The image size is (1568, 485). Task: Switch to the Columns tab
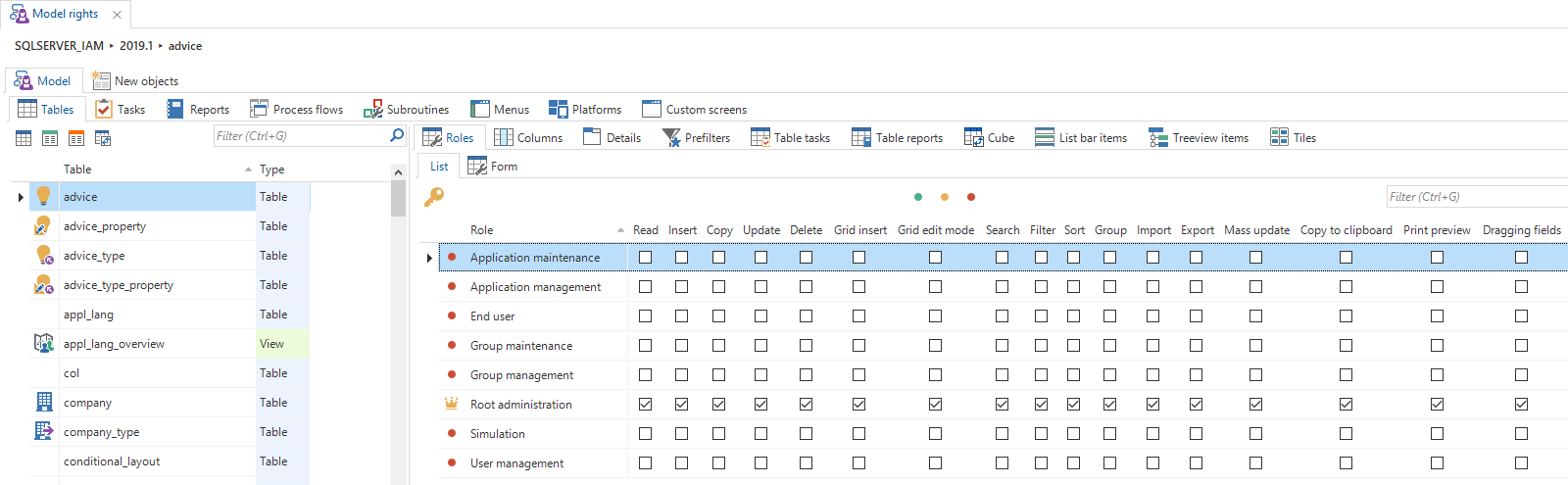(528, 138)
